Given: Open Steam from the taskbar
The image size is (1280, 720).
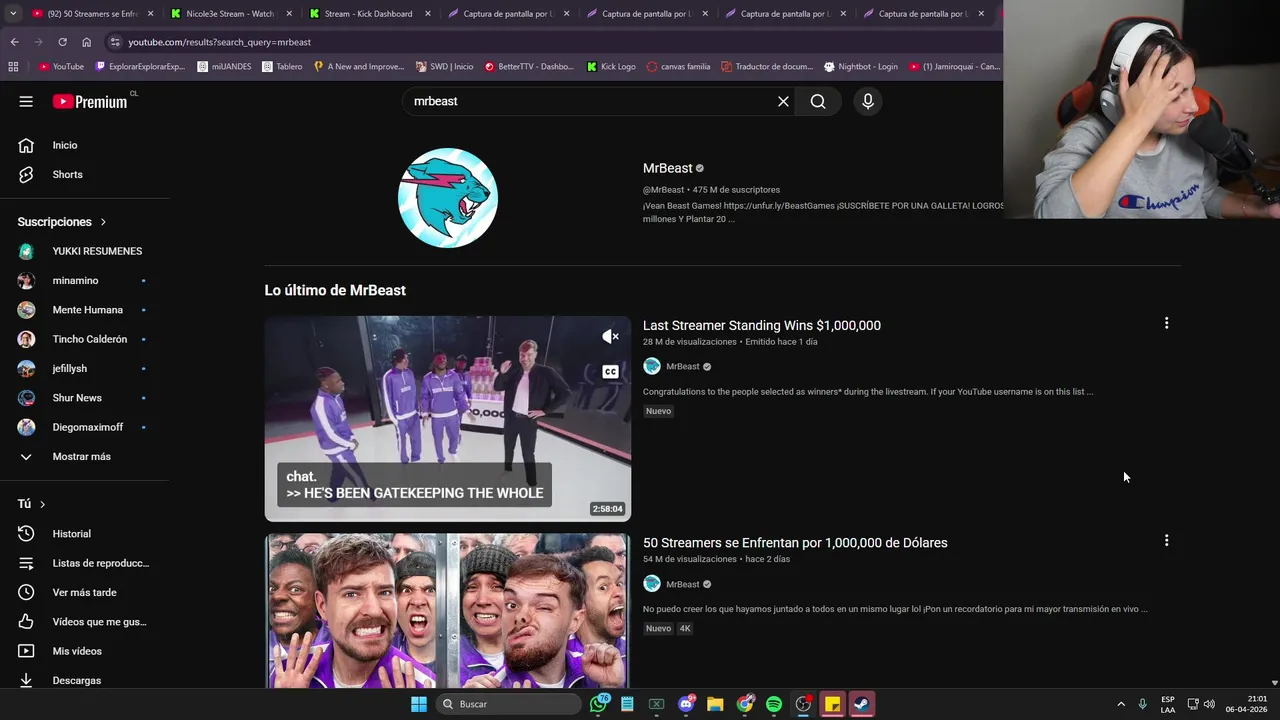Looking at the screenshot, I should coord(861,704).
